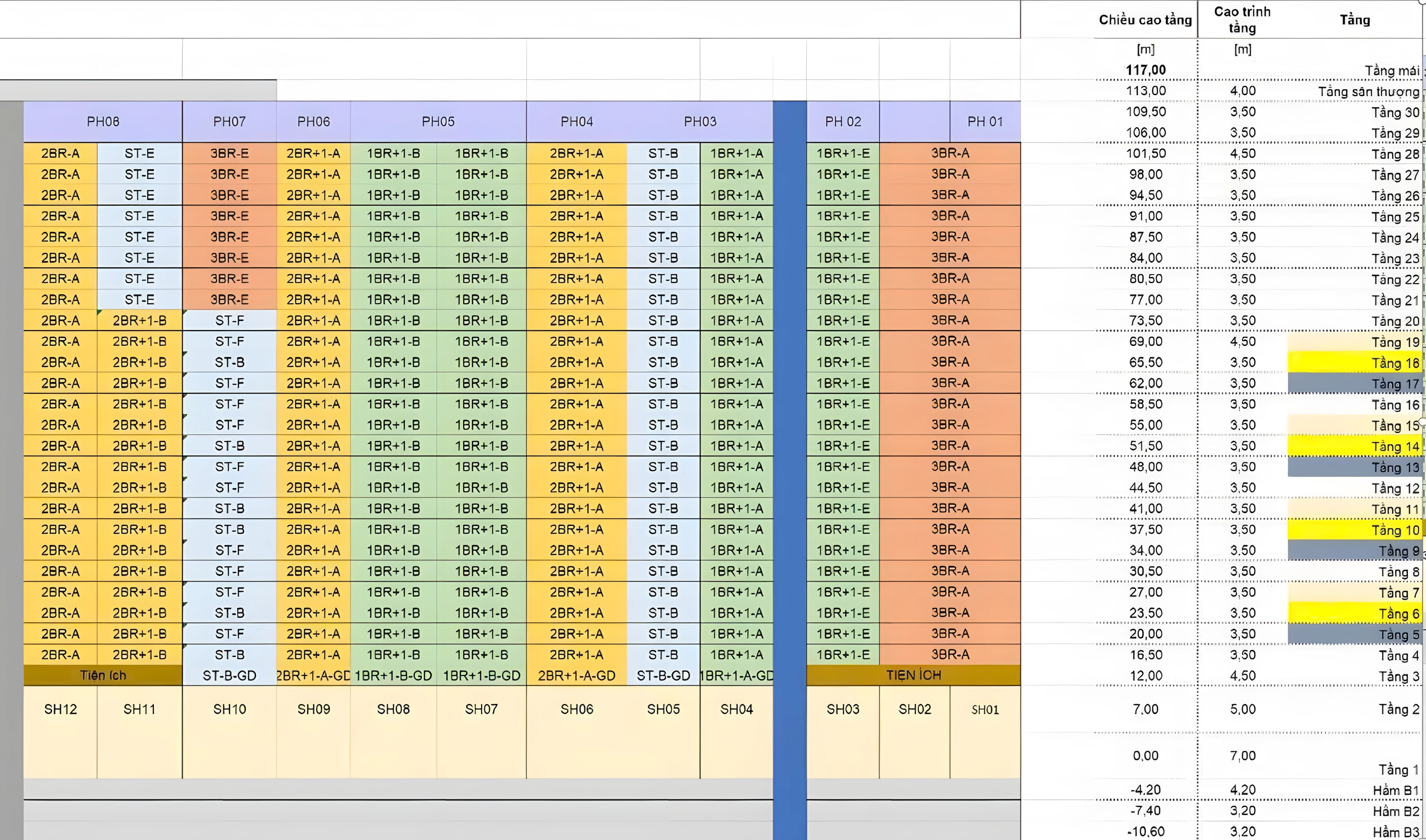
Task: Click the 2BR+1-A-GD cell above SH06
Action: tap(576, 675)
